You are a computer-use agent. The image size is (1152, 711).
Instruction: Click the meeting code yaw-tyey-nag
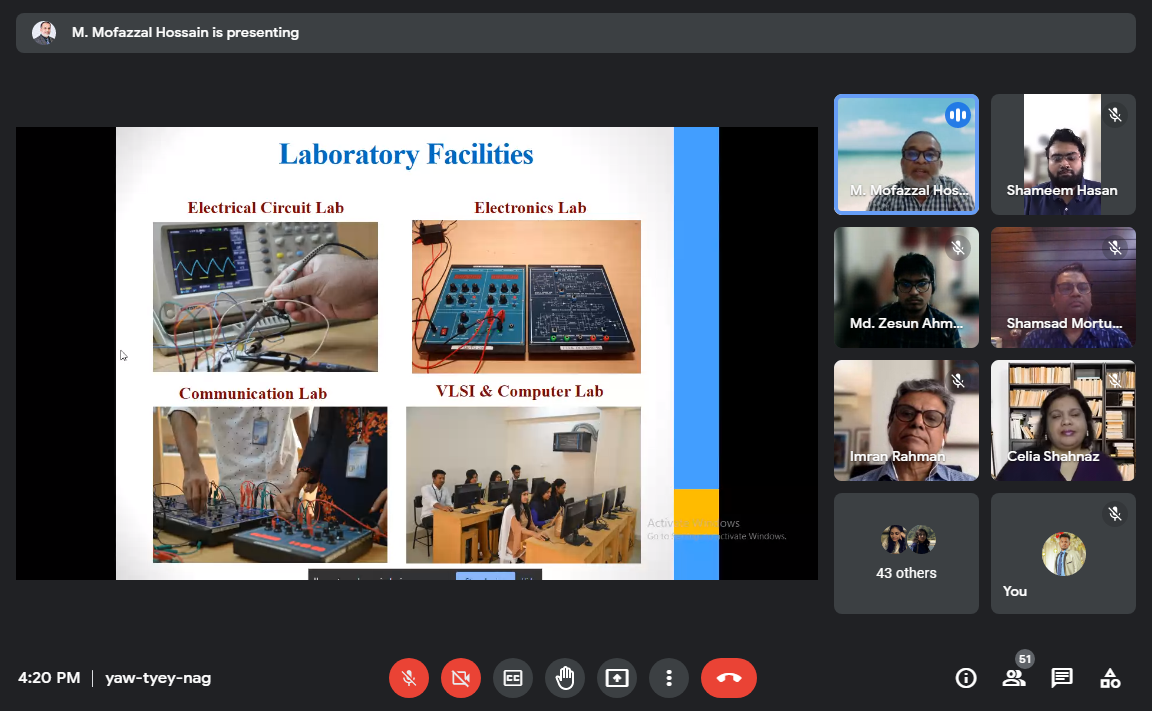[158, 678]
